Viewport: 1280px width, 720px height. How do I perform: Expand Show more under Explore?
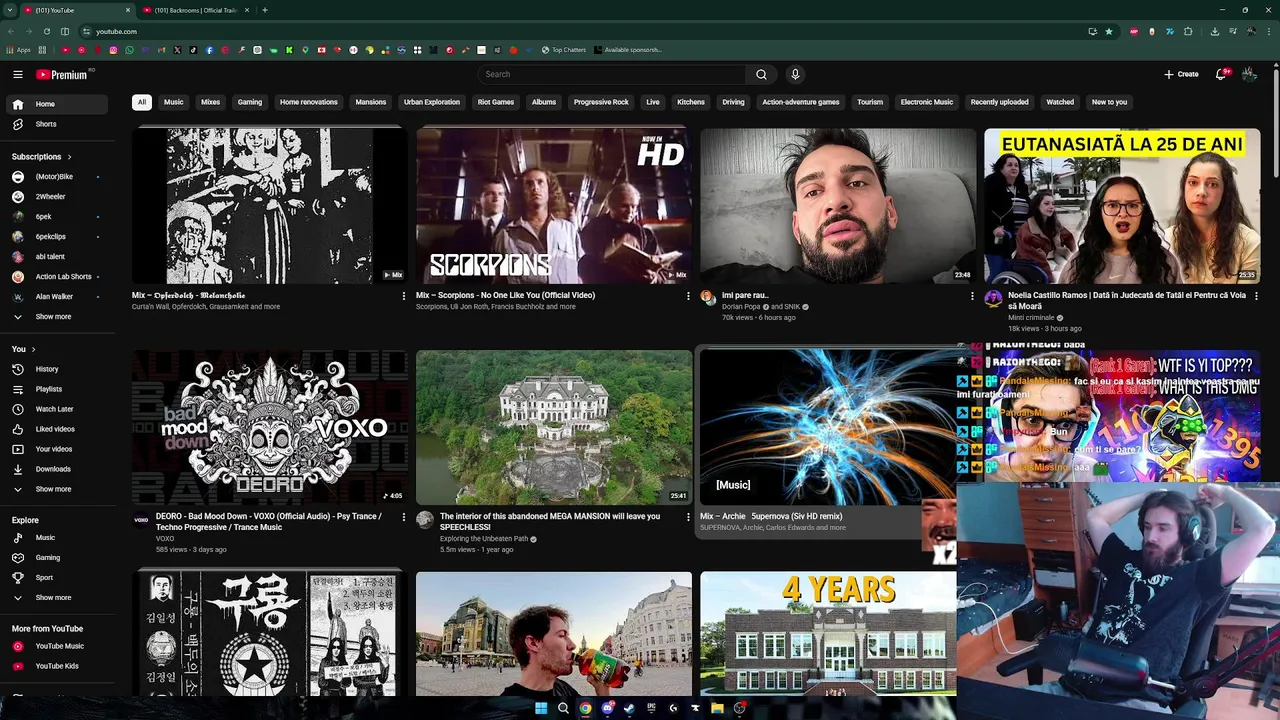click(x=58, y=598)
